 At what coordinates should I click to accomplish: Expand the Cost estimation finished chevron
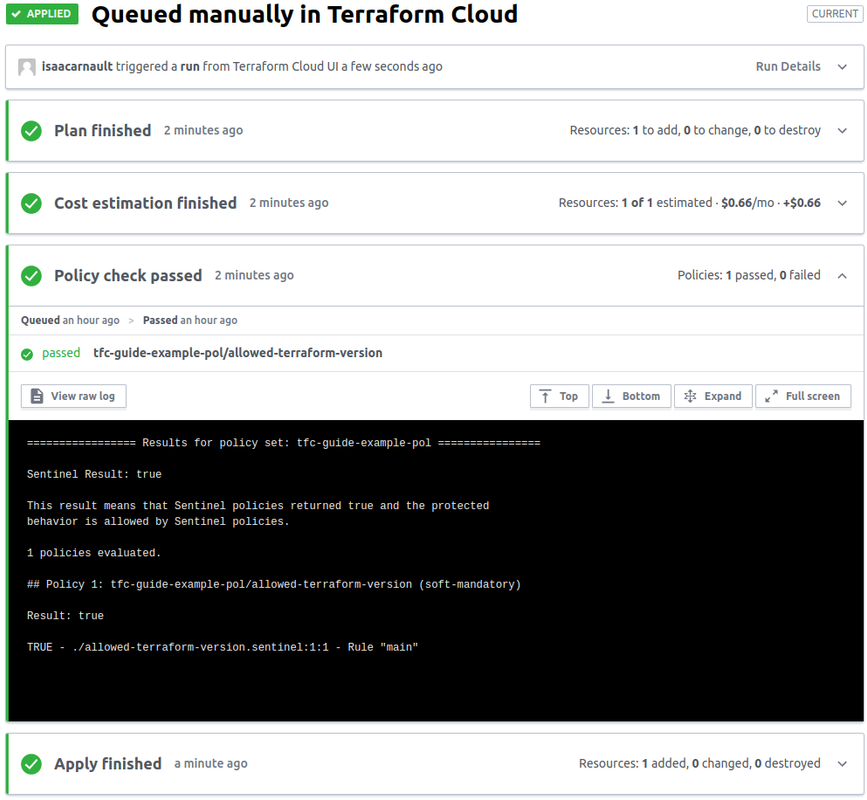coord(842,203)
